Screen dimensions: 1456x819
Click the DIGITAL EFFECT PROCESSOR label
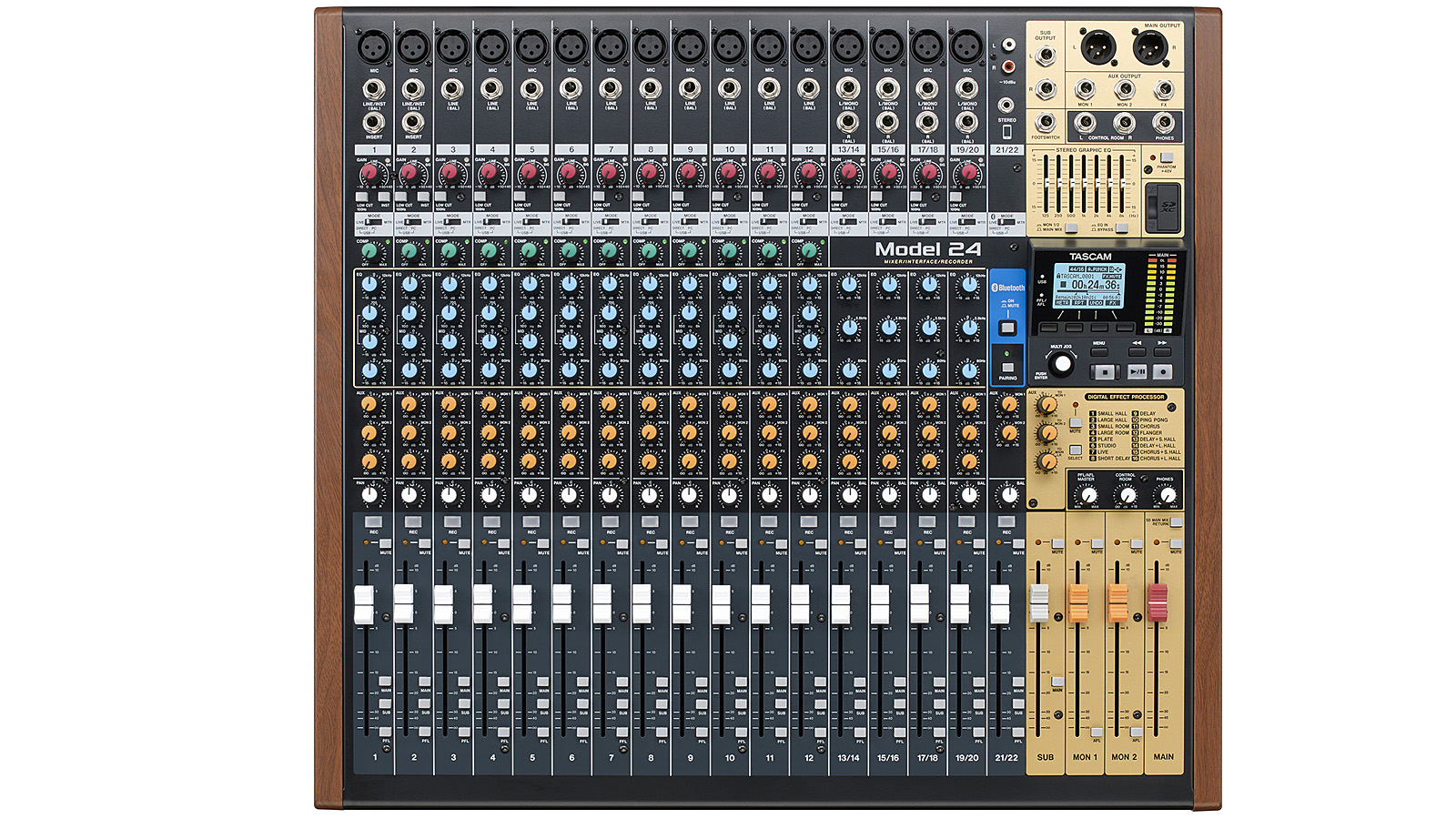1125,397
